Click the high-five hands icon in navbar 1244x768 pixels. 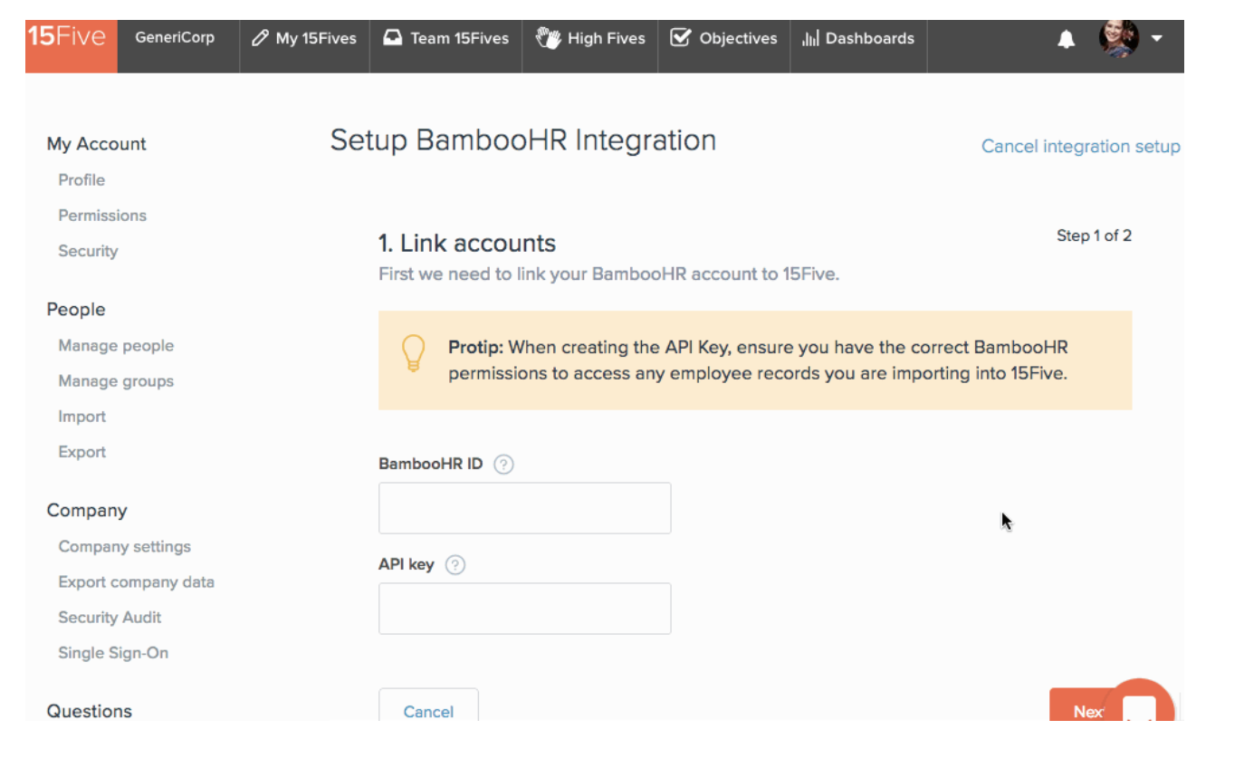(548, 38)
